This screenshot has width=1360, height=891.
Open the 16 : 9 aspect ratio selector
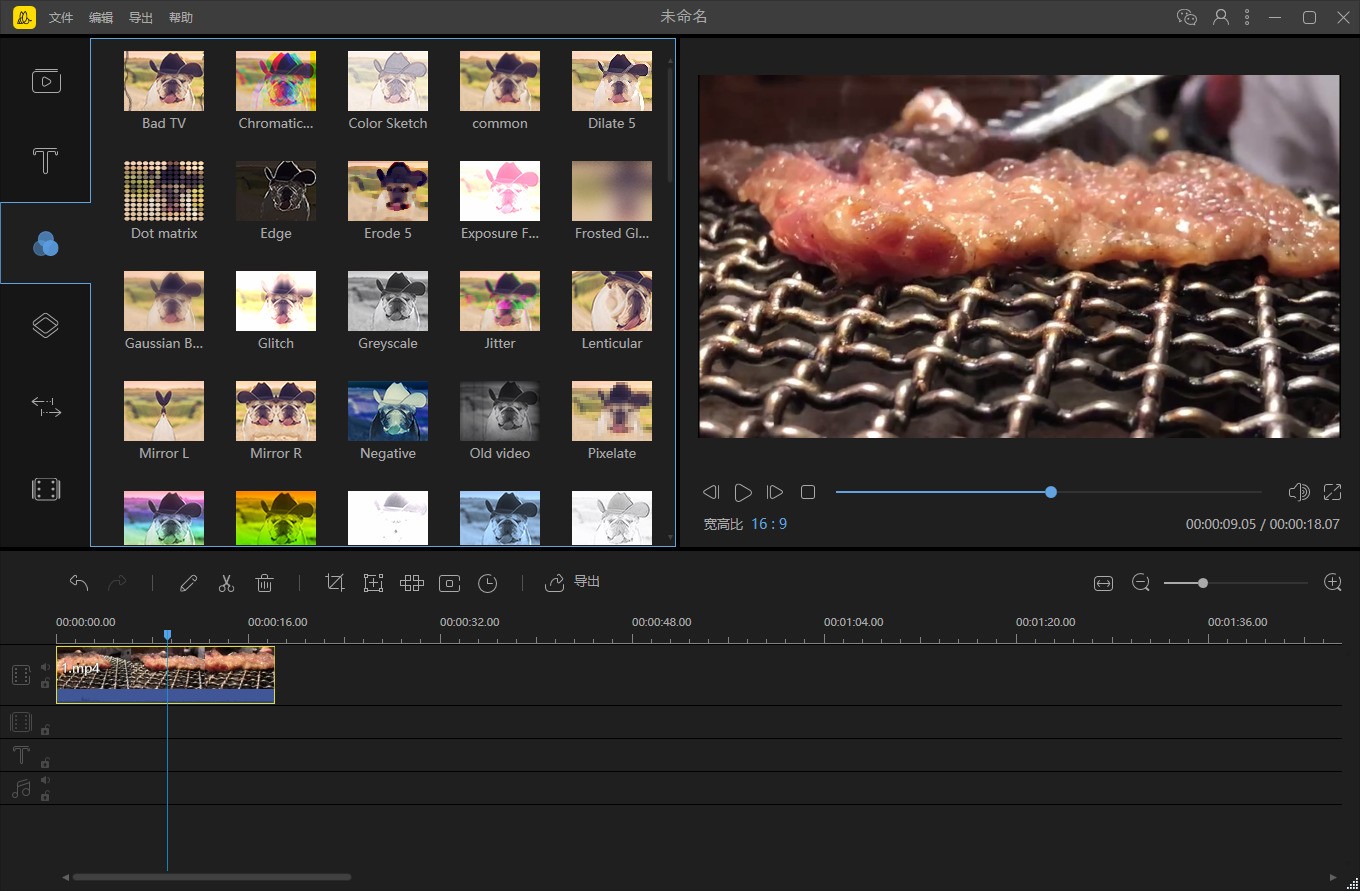click(x=769, y=524)
